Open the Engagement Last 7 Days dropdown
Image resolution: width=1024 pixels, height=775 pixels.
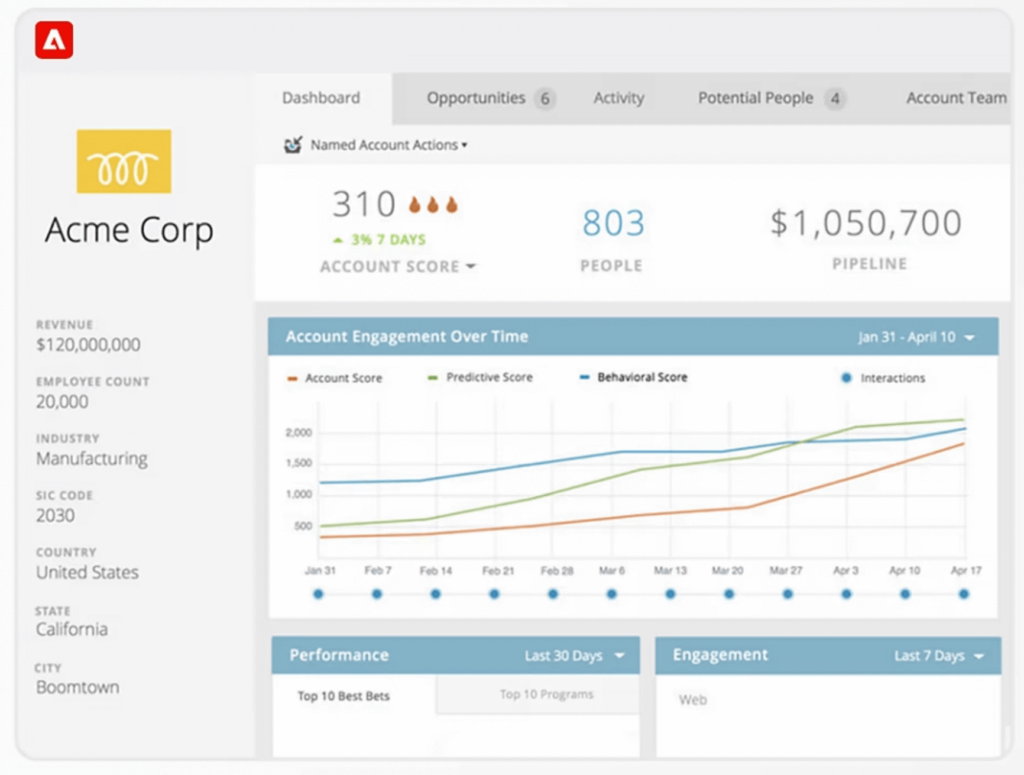(x=939, y=656)
